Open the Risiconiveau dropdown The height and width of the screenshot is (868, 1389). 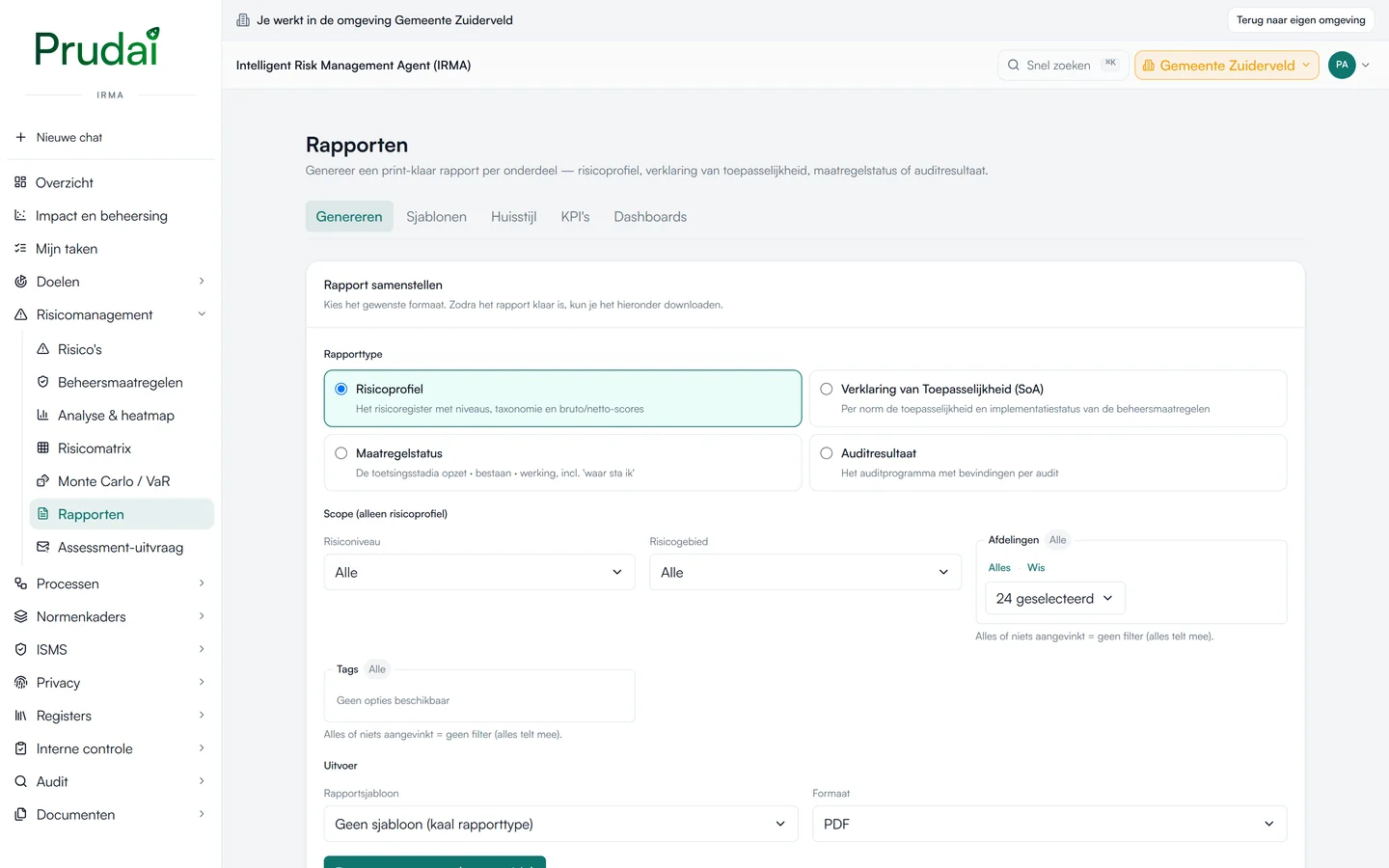(479, 572)
